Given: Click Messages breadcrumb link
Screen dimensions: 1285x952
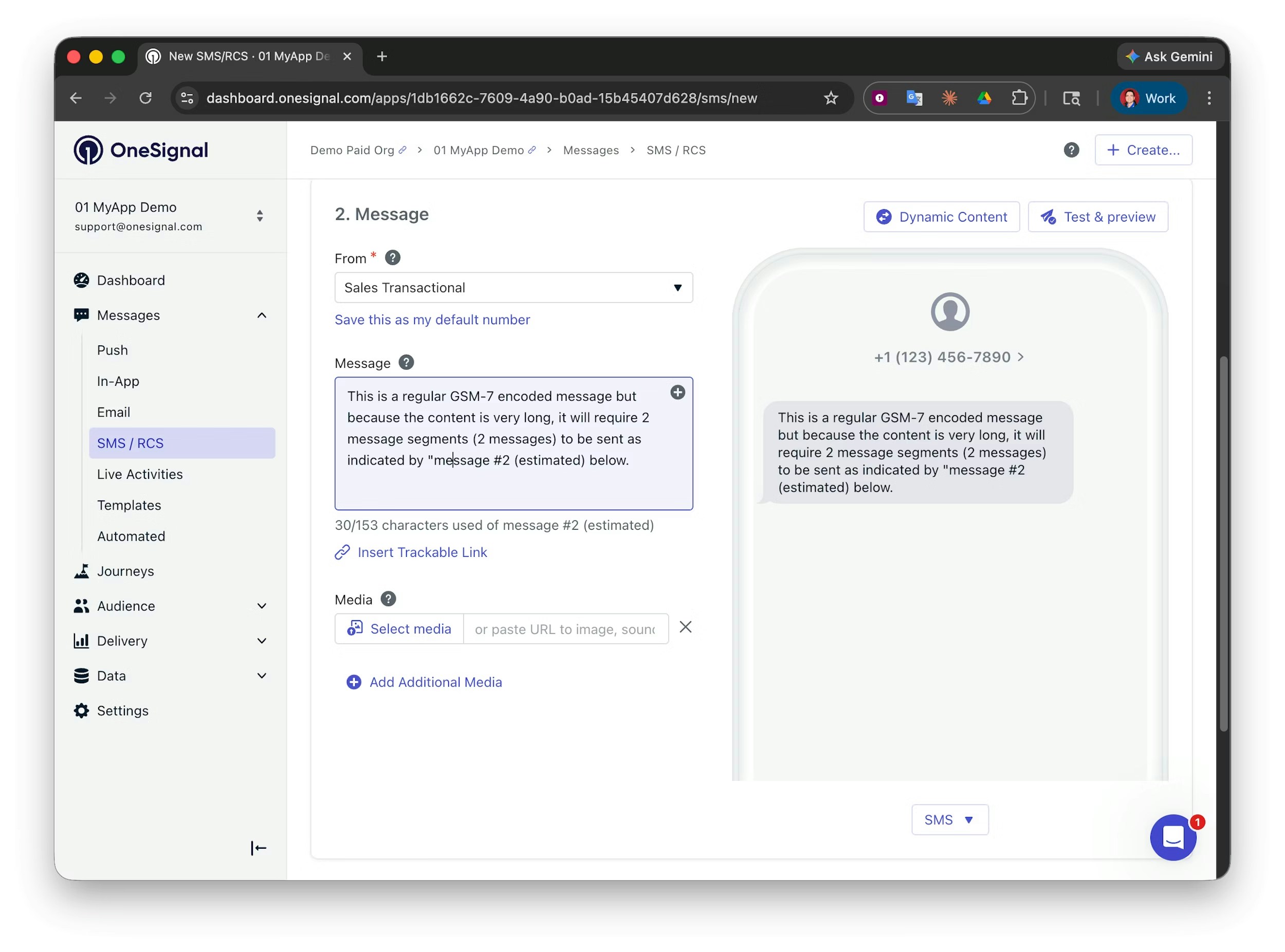Looking at the screenshot, I should point(591,150).
